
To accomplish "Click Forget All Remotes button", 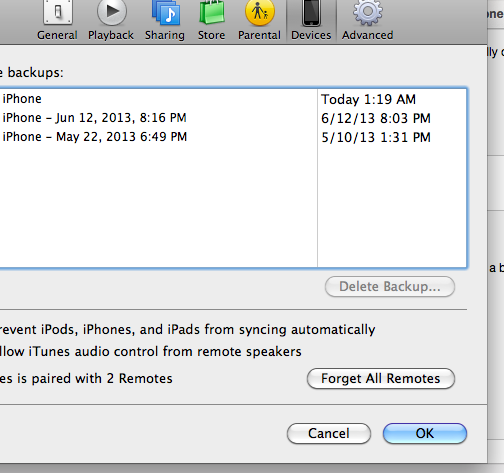I will click(381, 378).
